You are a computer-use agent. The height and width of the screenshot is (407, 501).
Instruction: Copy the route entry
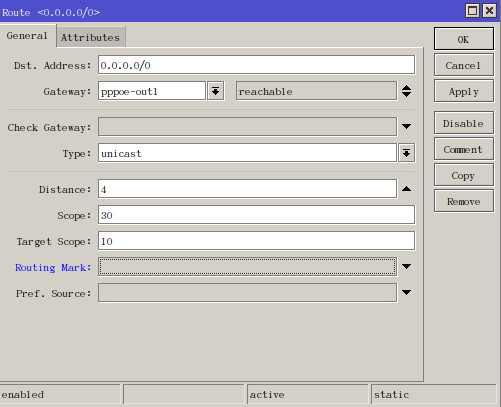tap(464, 175)
